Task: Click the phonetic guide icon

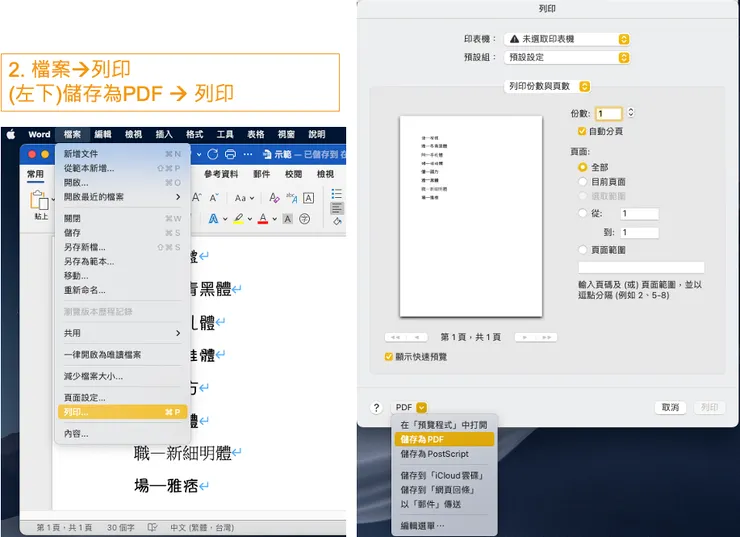Action: (x=291, y=198)
